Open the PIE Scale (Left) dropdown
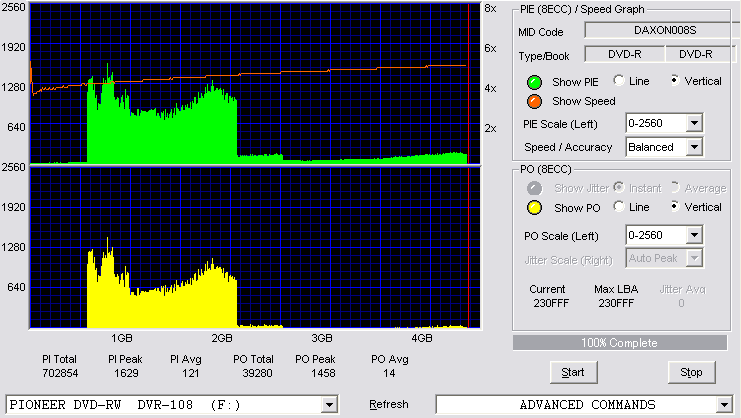This screenshot has width=741, height=418. (x=694, y=123)
